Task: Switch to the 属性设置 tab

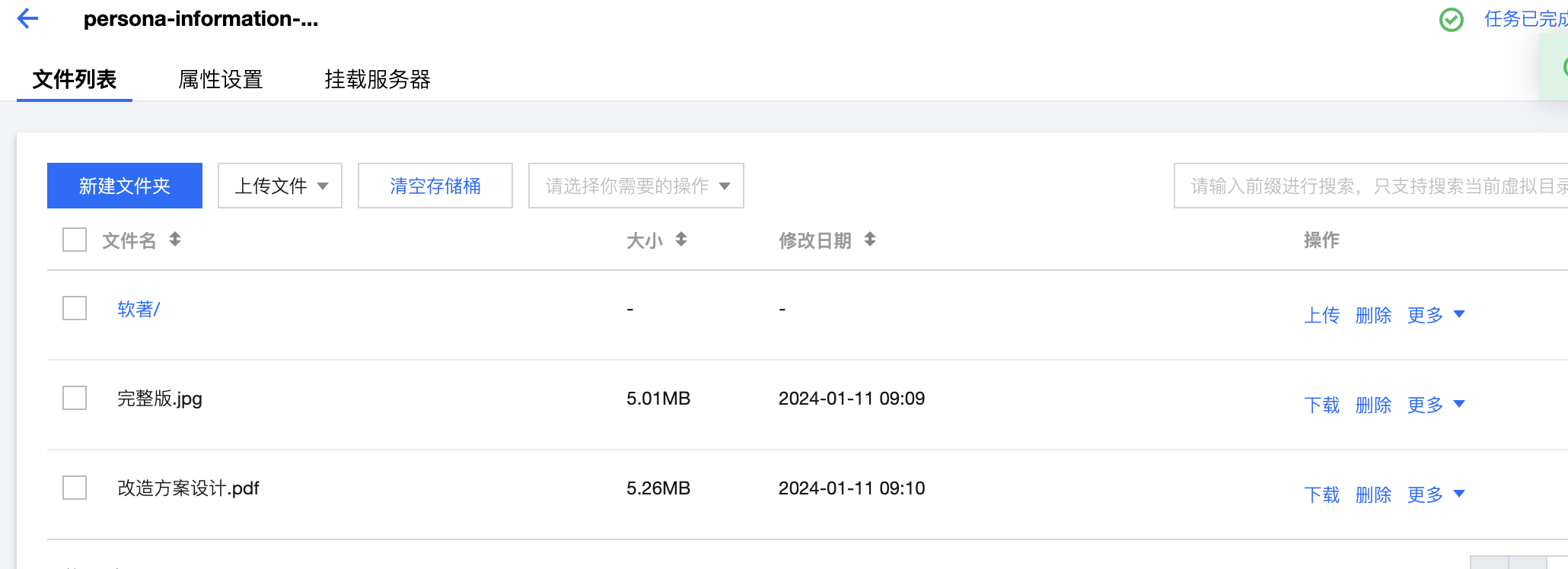Action: tap(221, 79)
